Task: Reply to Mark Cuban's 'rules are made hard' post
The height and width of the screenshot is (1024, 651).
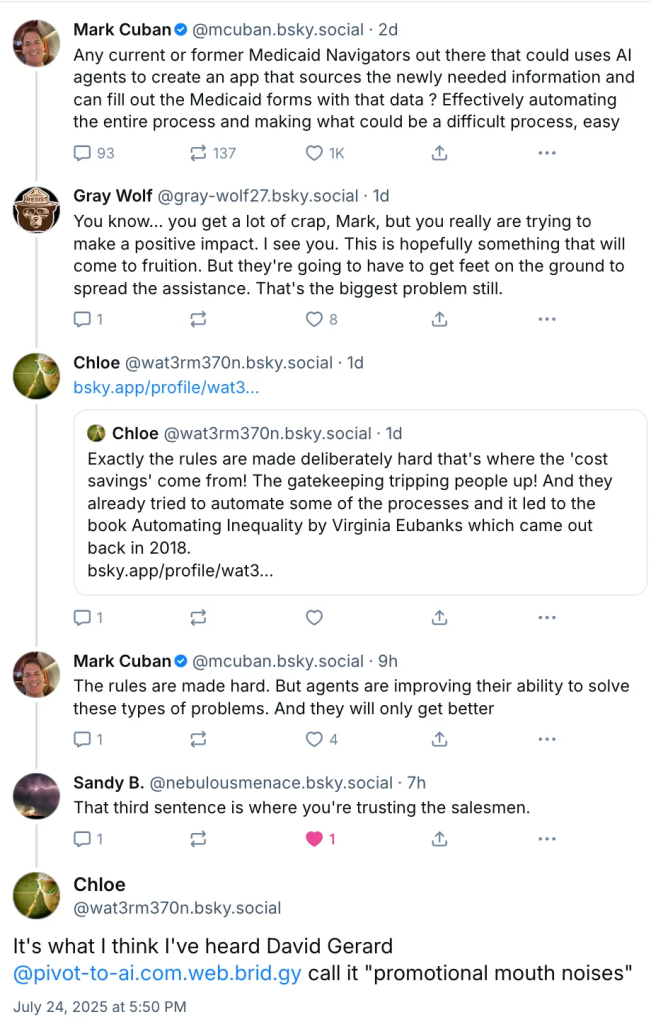Action: pos(83,739)
